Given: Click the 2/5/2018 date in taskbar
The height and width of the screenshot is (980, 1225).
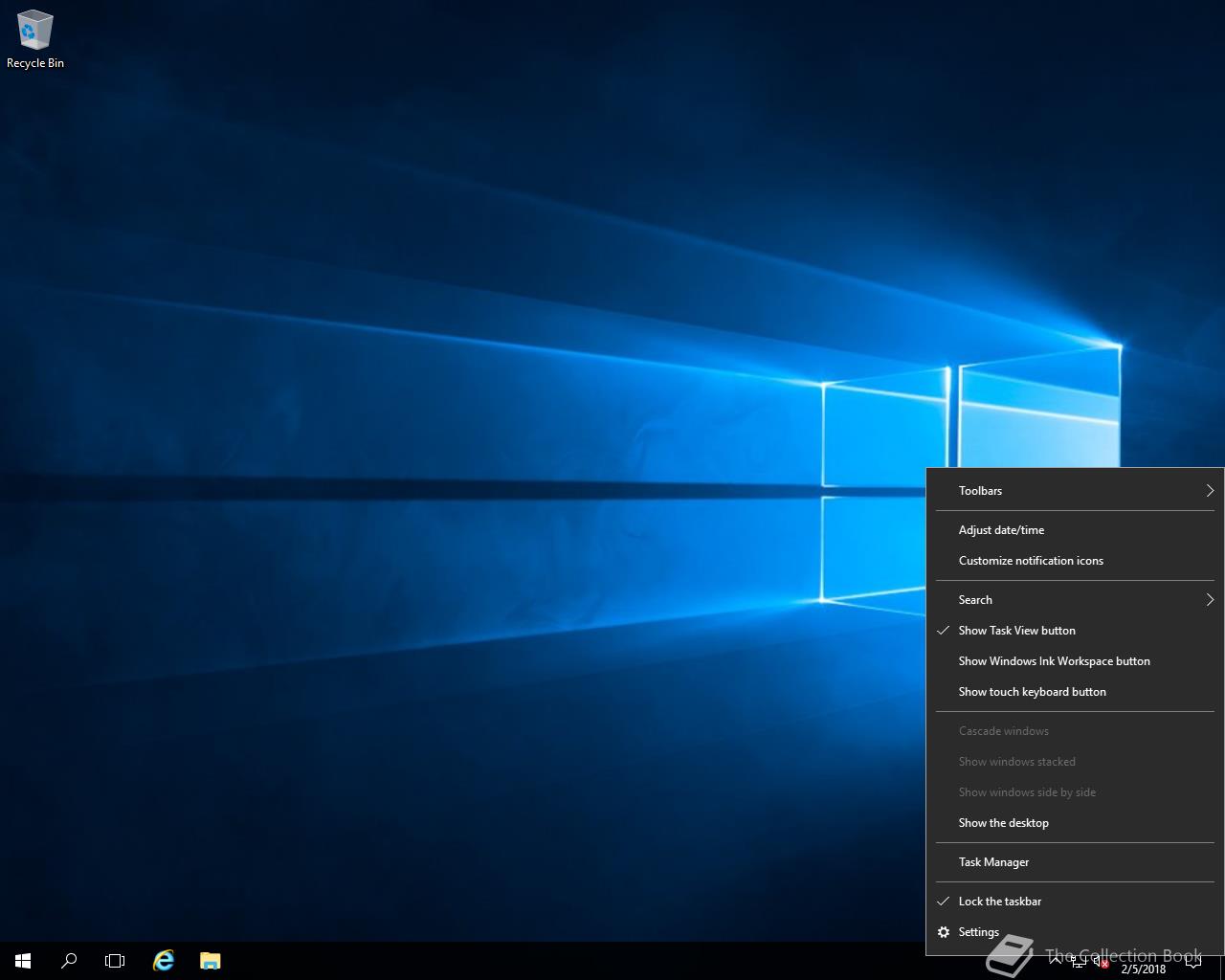Looking at the screenshot, I should [x=1144, y=969].
